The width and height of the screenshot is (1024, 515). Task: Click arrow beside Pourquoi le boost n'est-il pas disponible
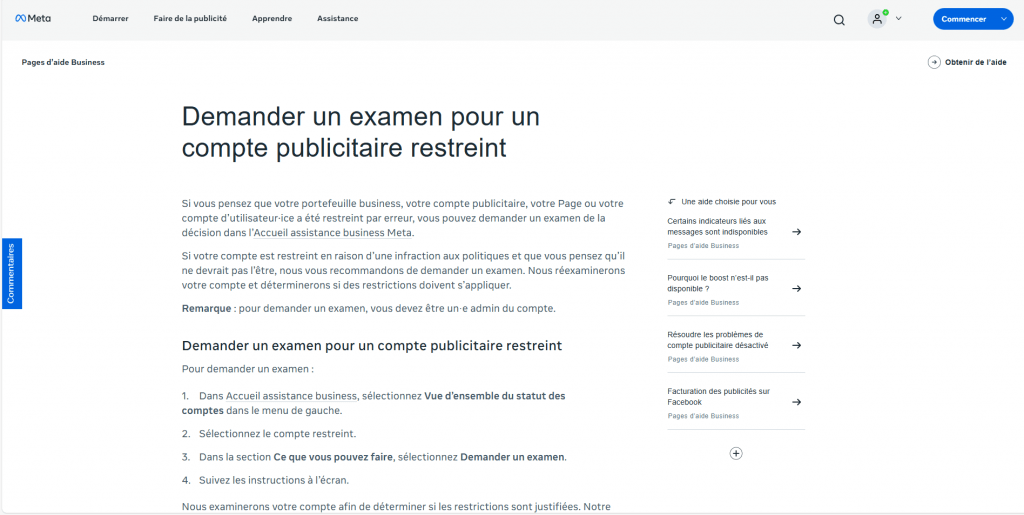(x=796, y=289)
